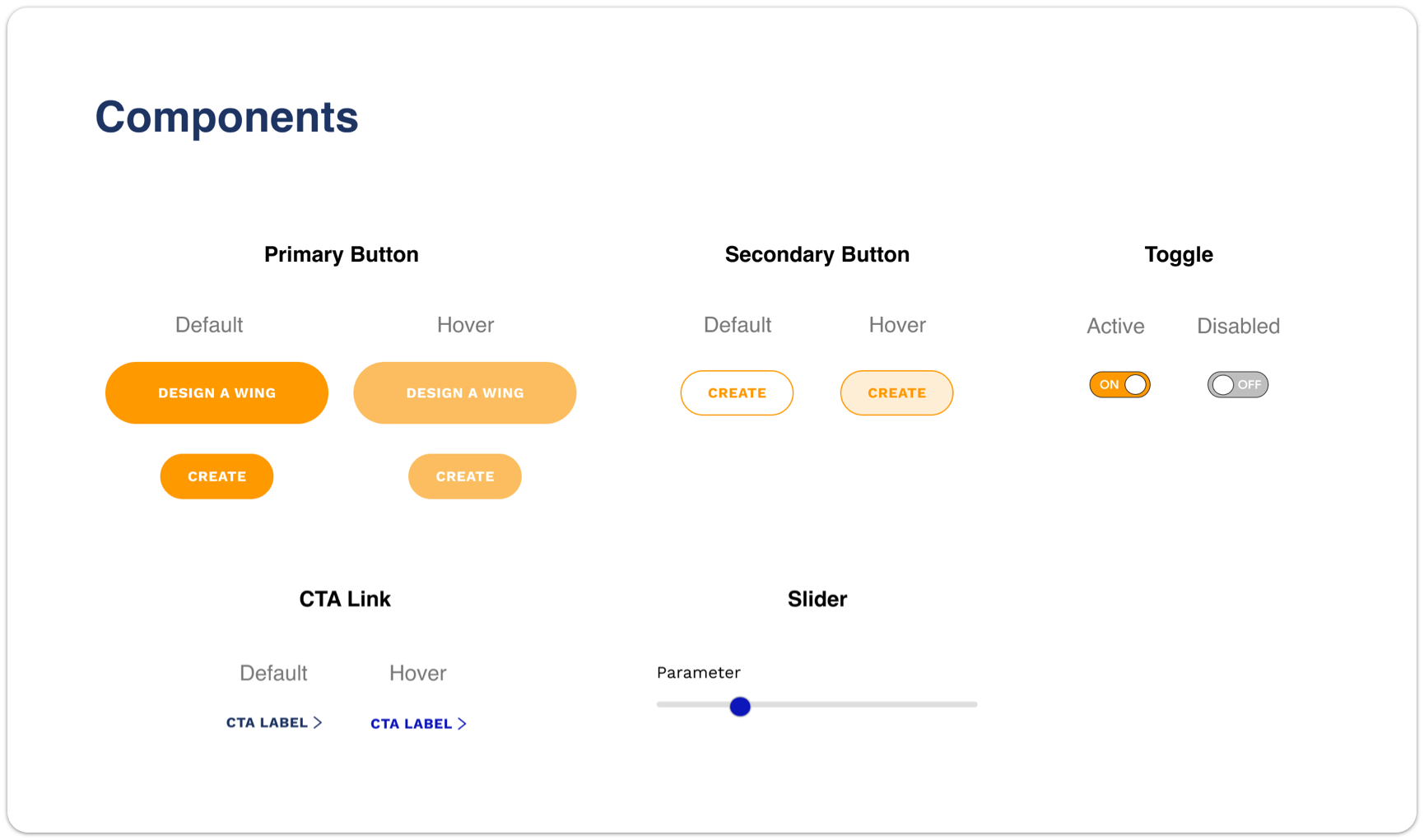The height and width of the screenshot is (840, 1424).
Task: Click the chevron arrow beside dark CTA LABEL
Action: [318, 722]
